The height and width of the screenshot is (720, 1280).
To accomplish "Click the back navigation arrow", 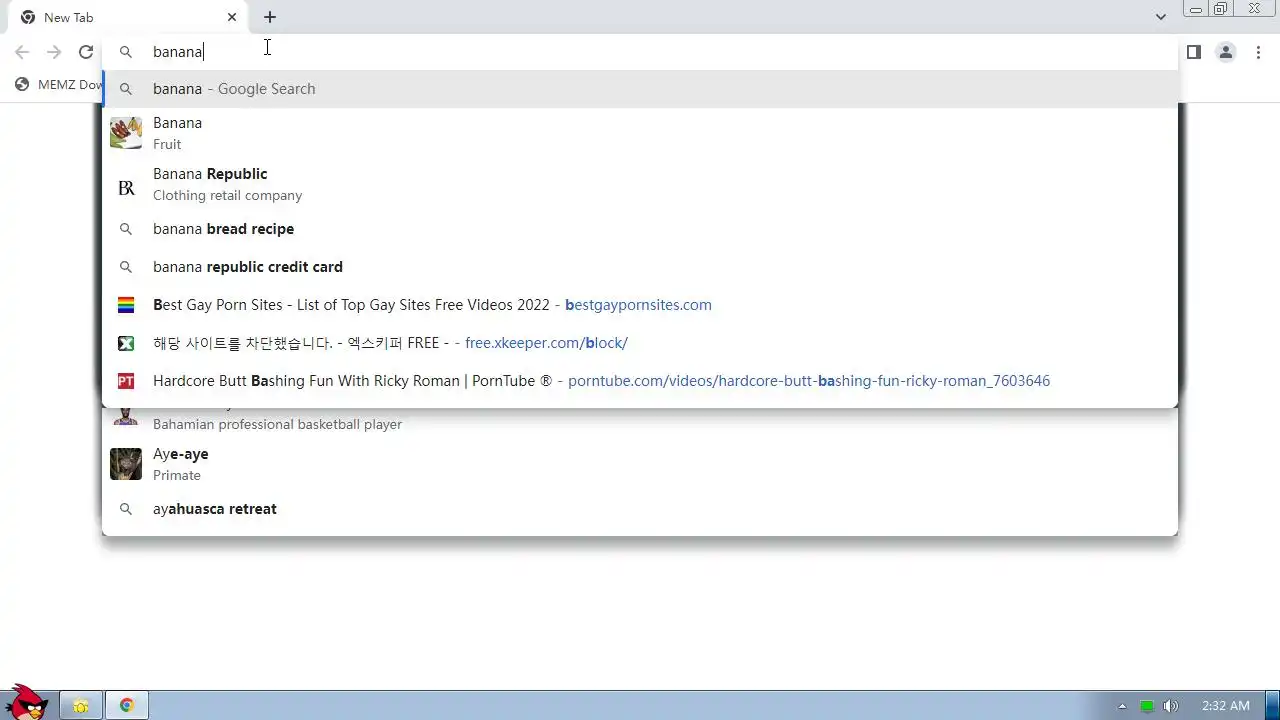I will (22, 52).
